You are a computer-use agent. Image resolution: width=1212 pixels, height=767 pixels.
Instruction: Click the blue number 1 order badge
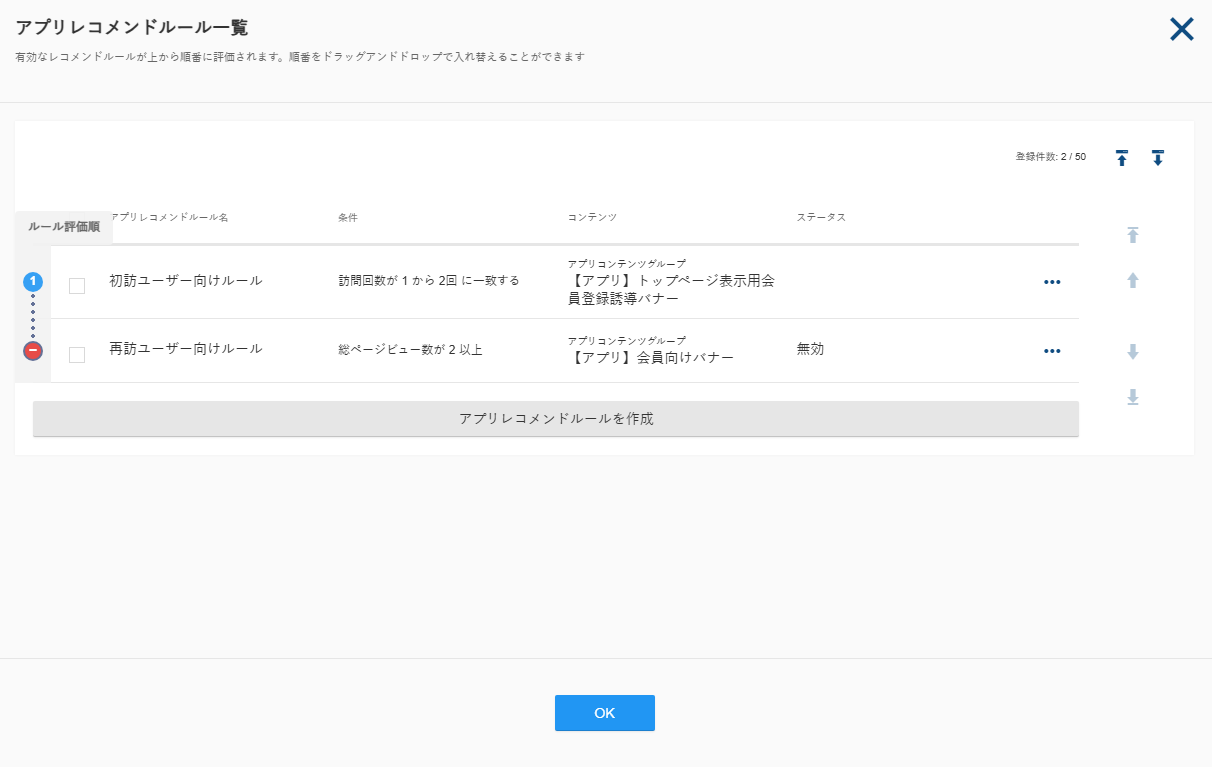pyautogui.click(x=33, y=282)
